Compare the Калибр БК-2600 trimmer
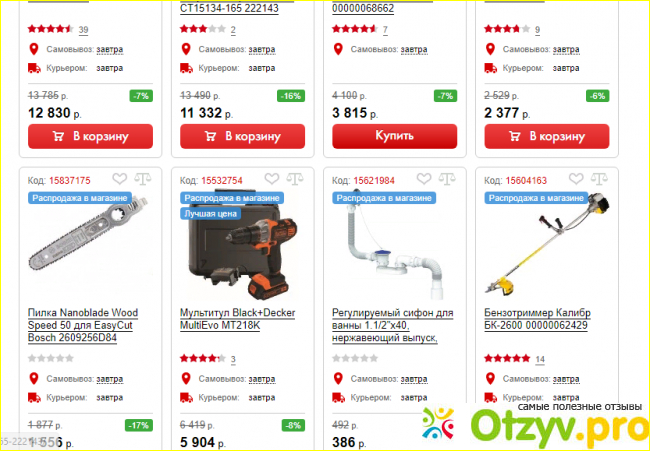The height and width of the screenshot is (451, 650). click(x=599, y=179)
